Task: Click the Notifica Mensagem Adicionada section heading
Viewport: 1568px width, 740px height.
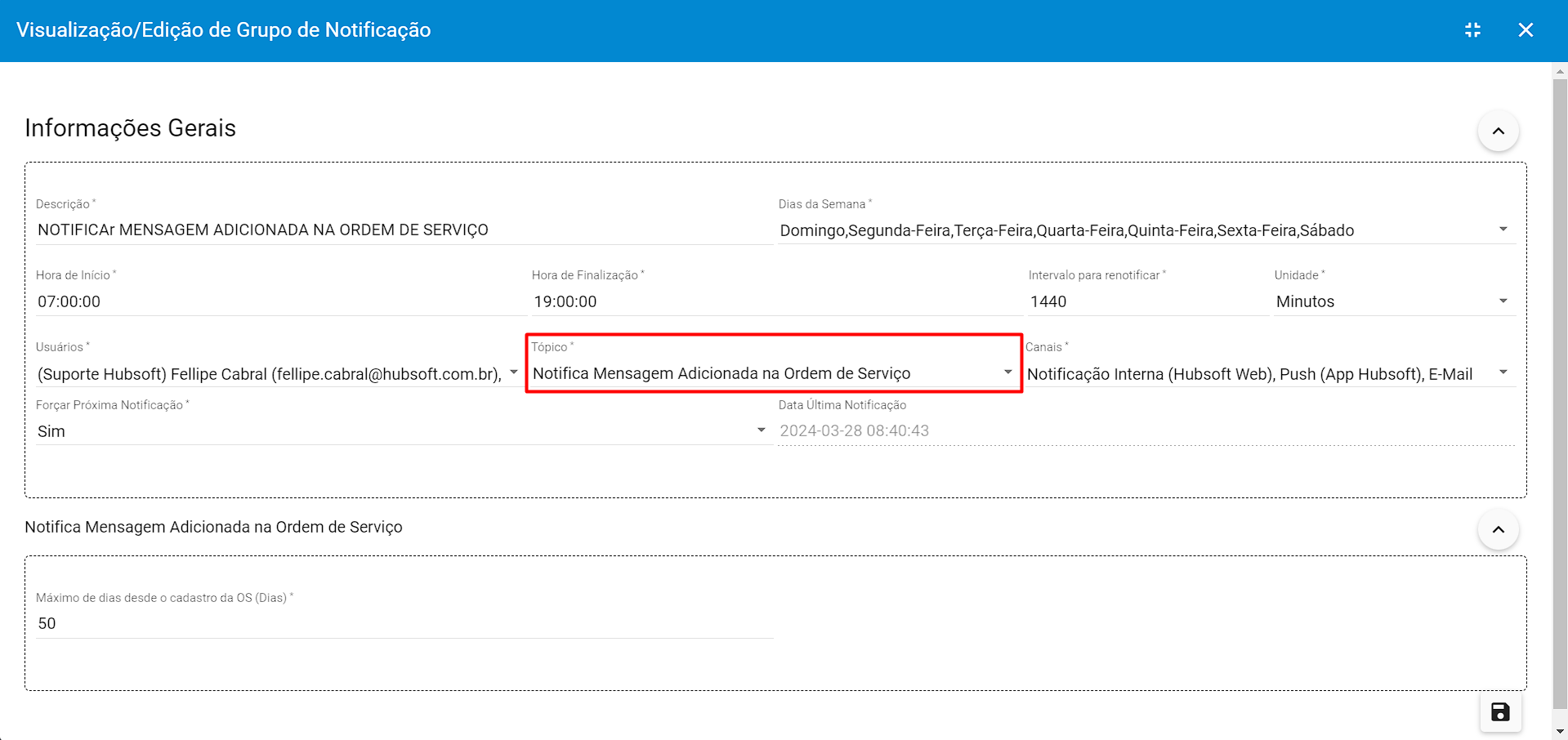Action: (213, 527)
